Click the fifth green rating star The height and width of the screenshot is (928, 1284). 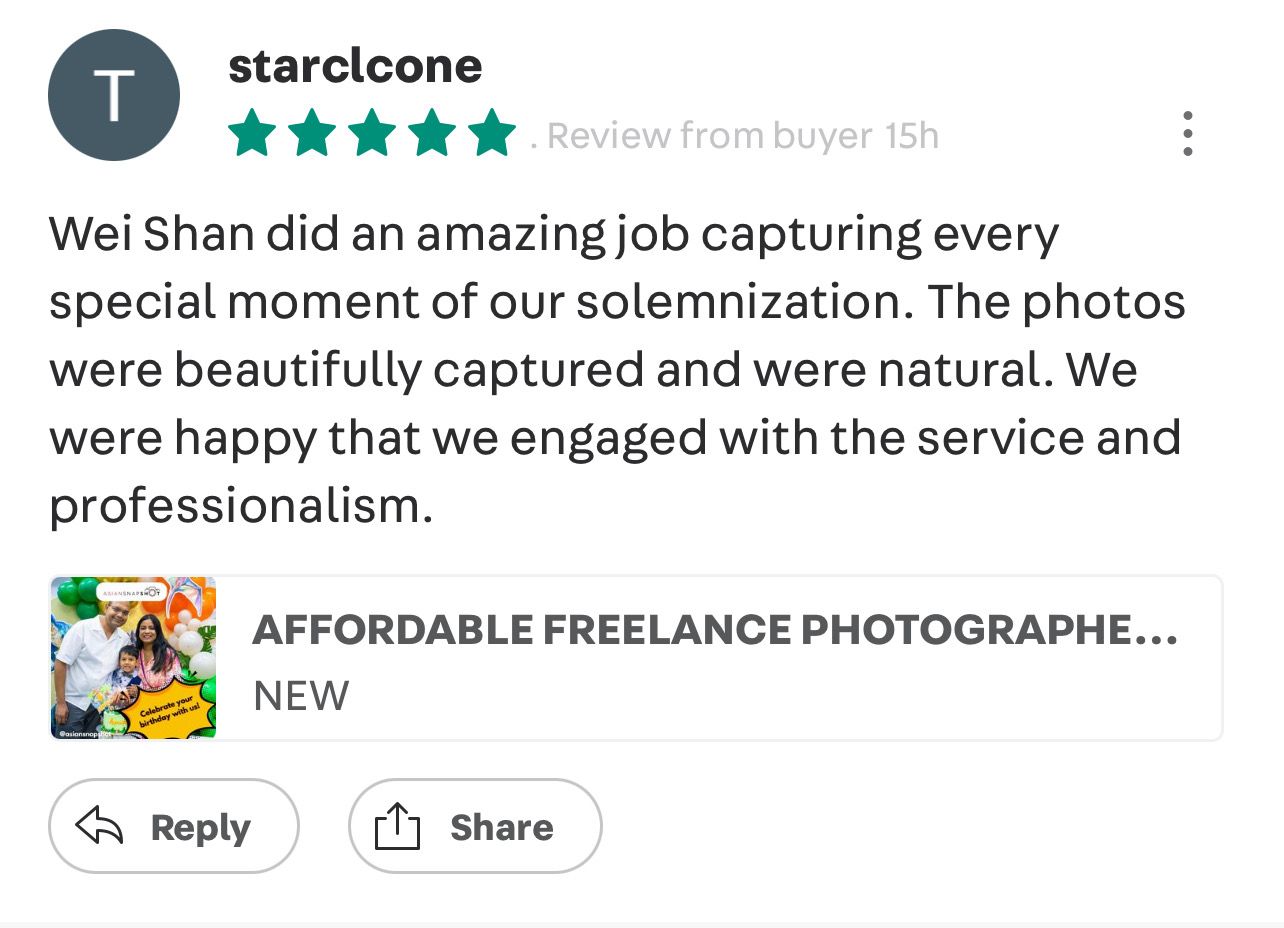tap(492, 134)
